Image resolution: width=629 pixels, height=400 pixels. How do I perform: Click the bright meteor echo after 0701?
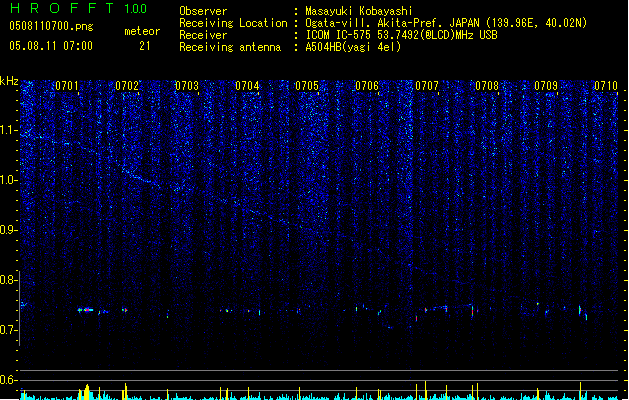coord(85,310)
